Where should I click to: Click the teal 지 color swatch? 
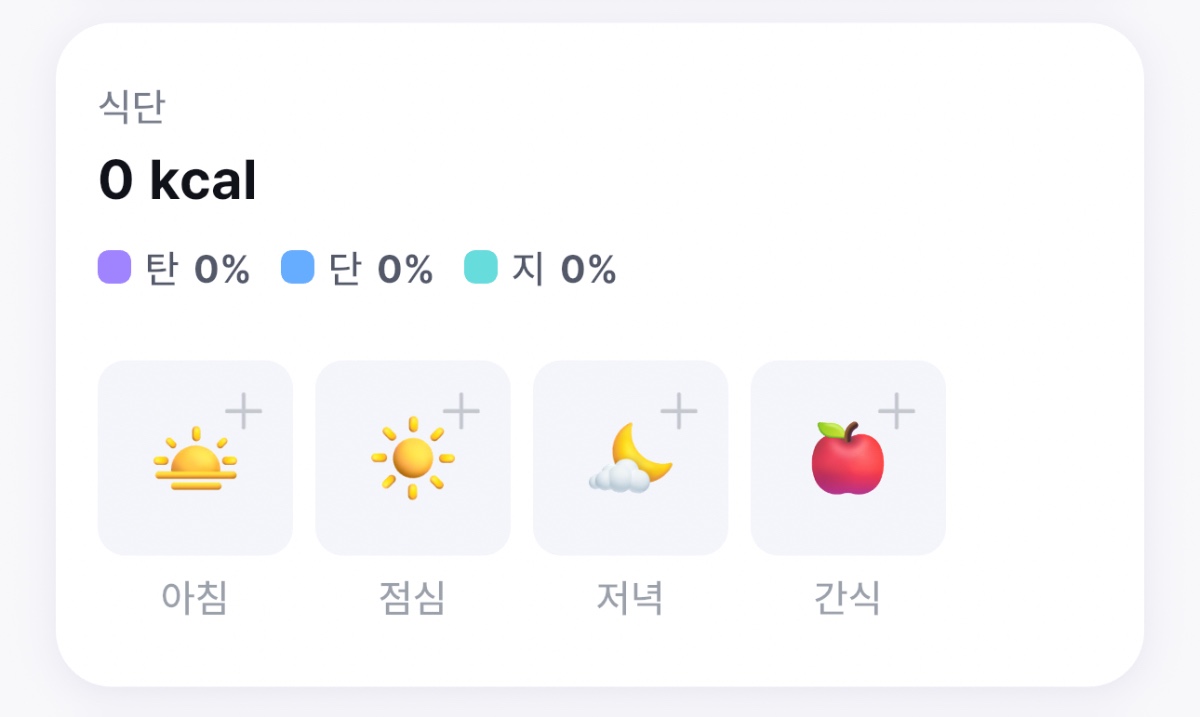coord(481,268)
